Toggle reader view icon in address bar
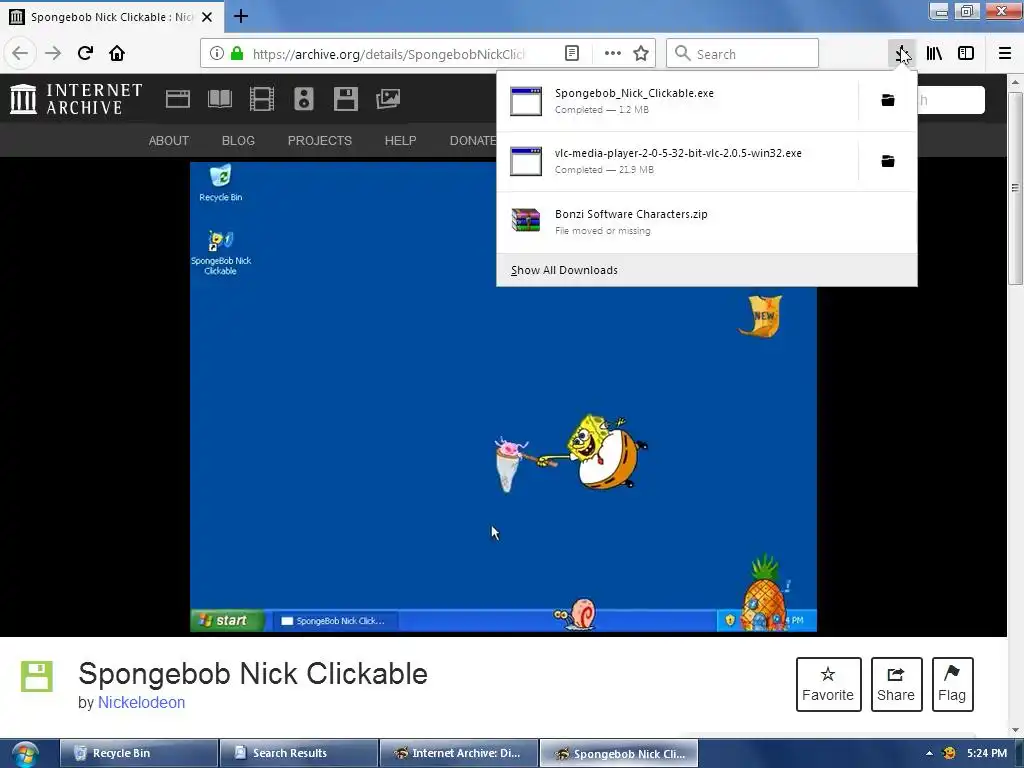The height and width of the screenshot is (768, 1024). tap(571, 54)
